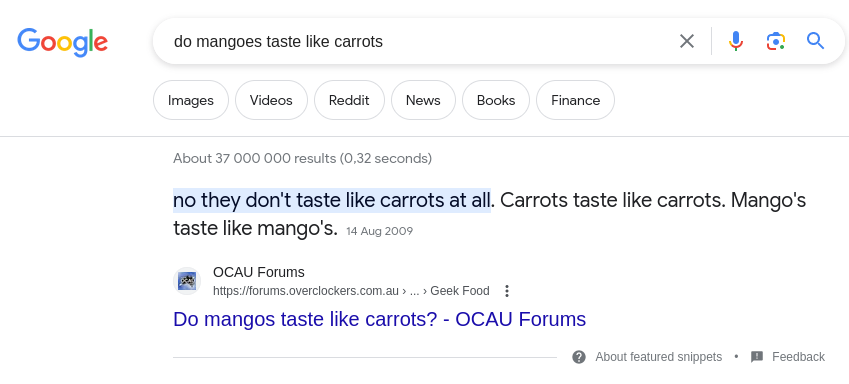The height and width of the screenshot is (384, 849).
Task: Switch to the Videos filter tab
Action: point(271,100)
